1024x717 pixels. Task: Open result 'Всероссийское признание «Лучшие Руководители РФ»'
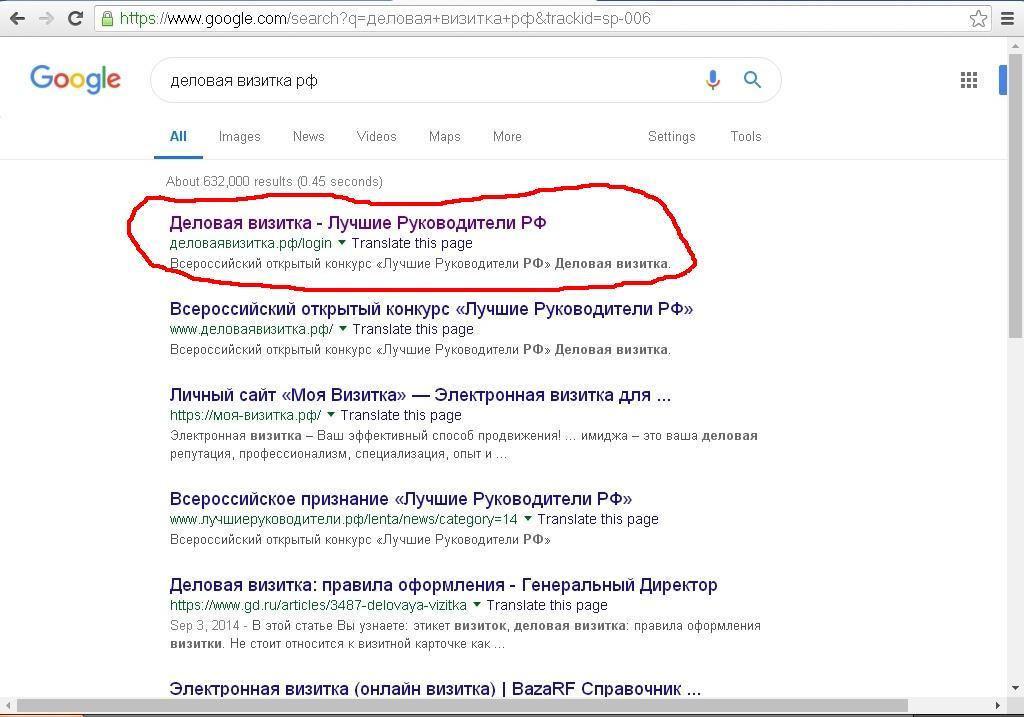click(401, 499)
